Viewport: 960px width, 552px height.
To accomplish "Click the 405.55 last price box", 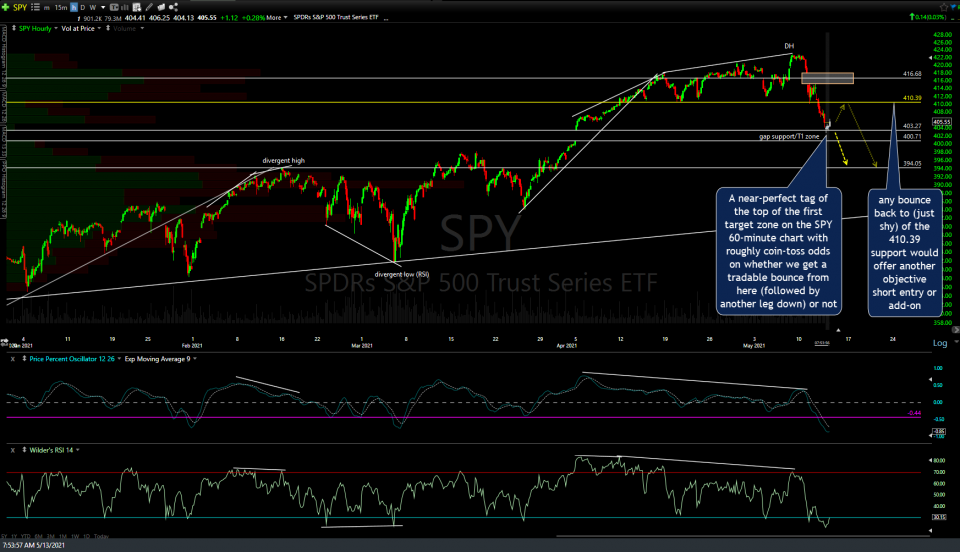I will click(942, 122).
